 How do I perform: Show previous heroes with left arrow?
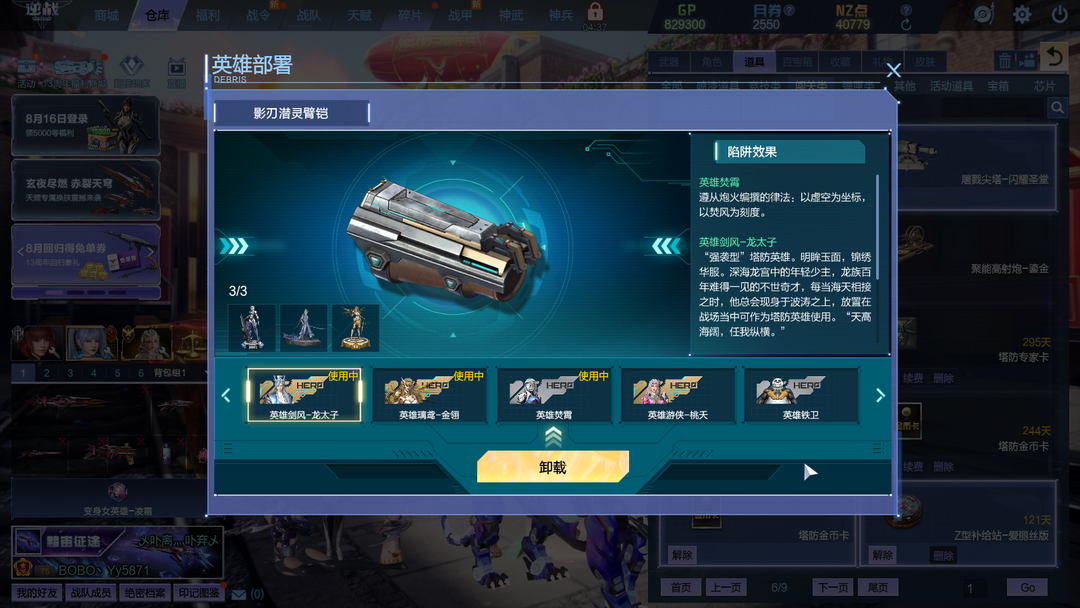tap(226, 395)
